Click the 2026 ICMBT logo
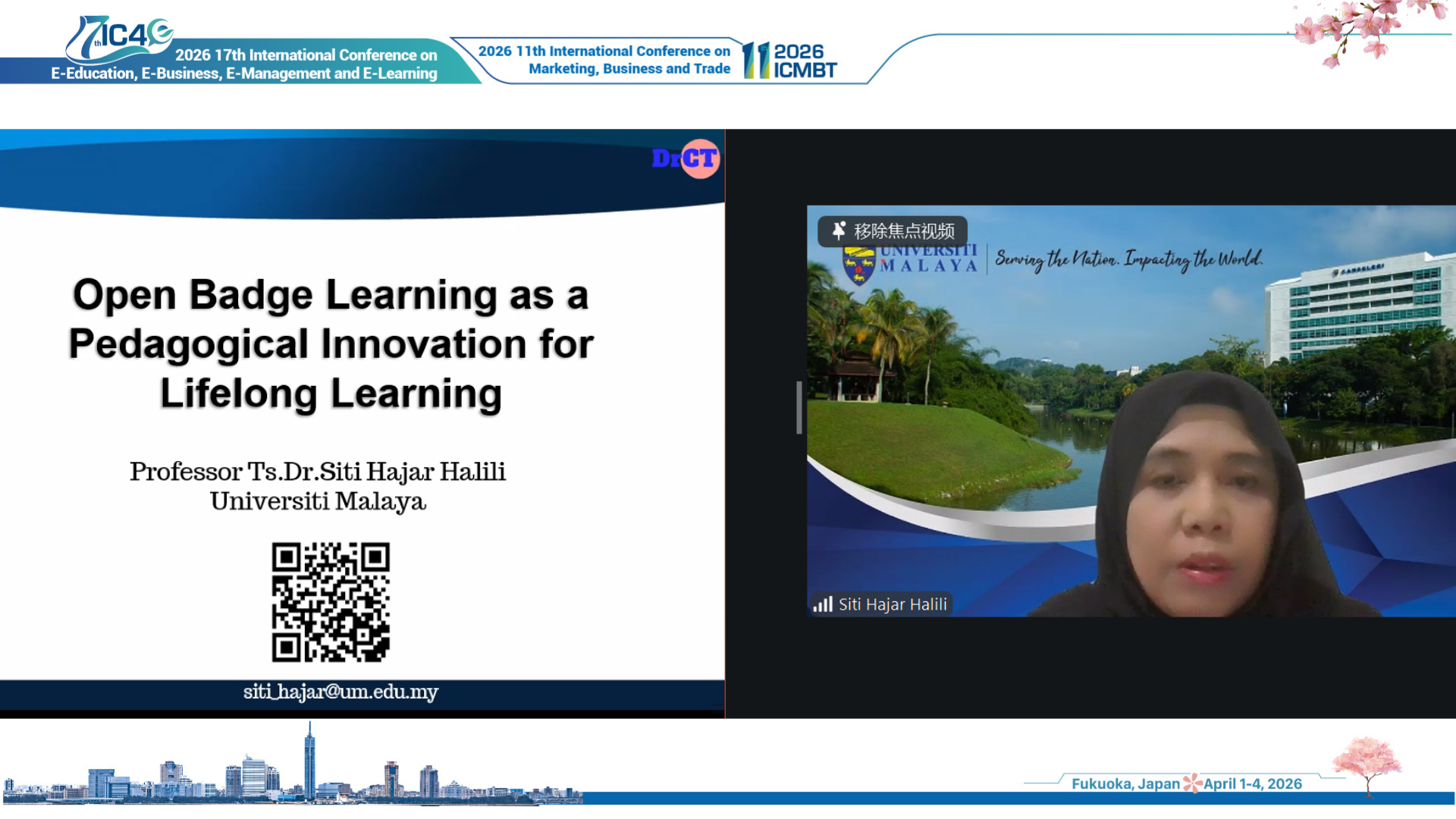Screen dimensions: 1456x819 coord(789,61)
